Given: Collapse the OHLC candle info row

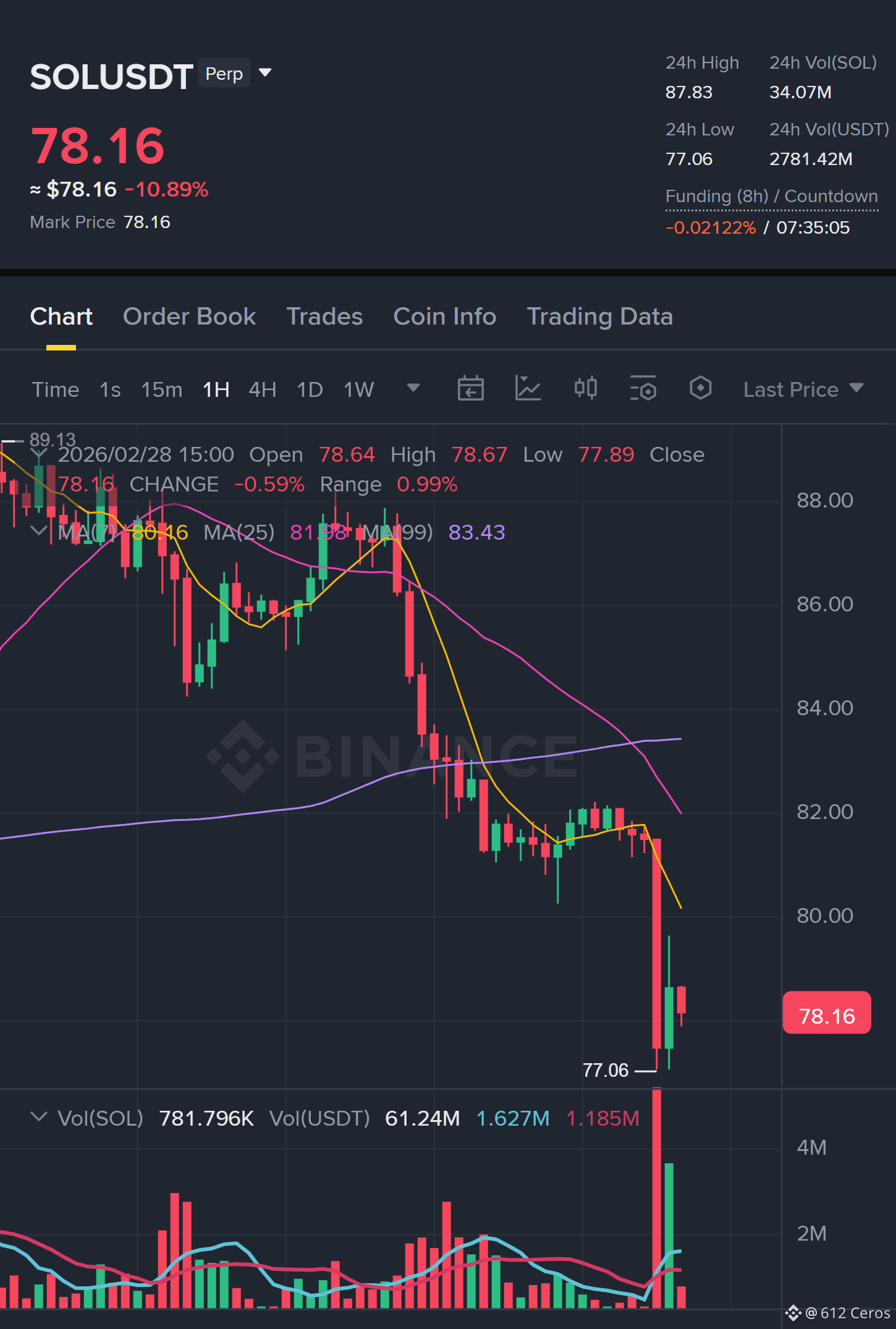Looking at the screenshot, I should [38, 454].
